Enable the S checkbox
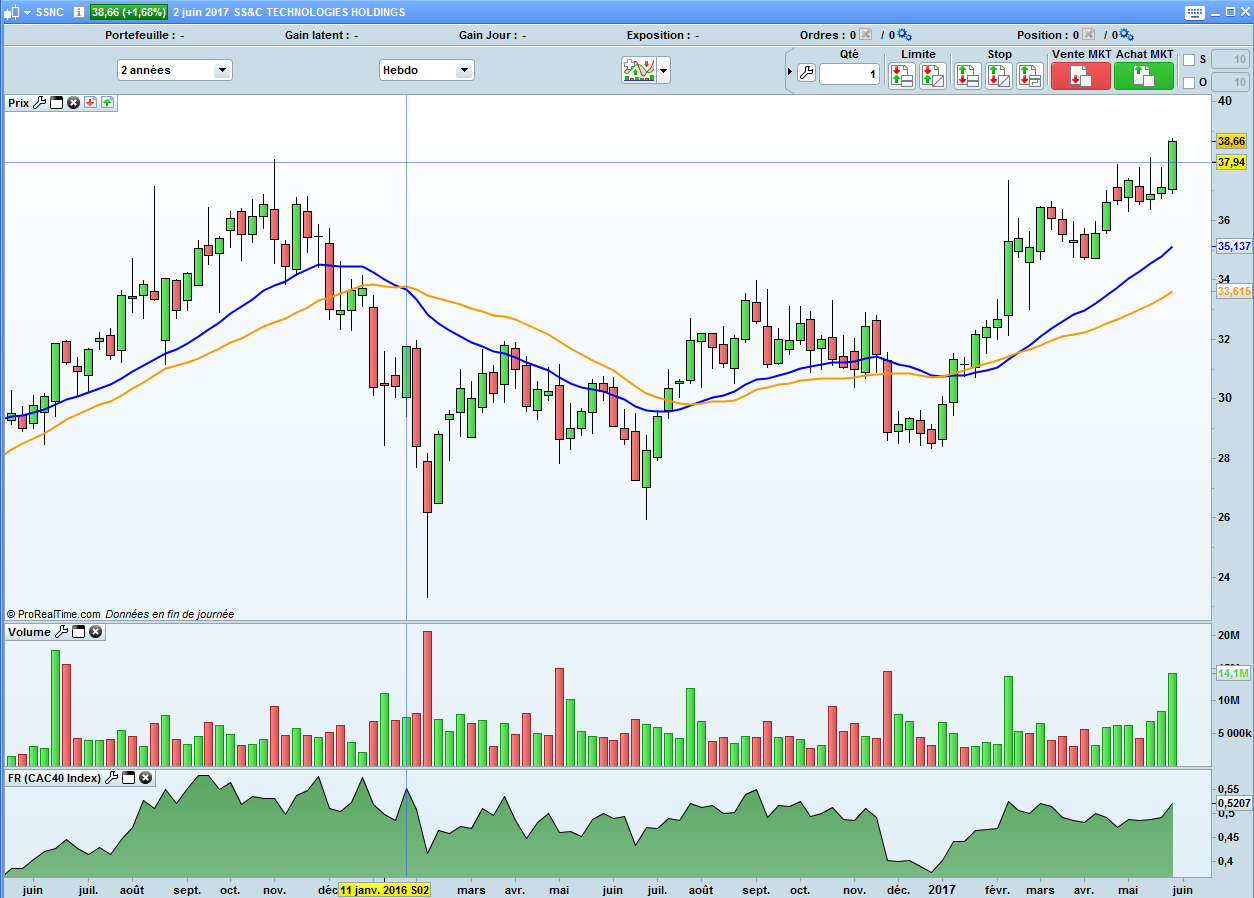The image size is (1254, 898). pyautogui.click(x=1189, y=60)
